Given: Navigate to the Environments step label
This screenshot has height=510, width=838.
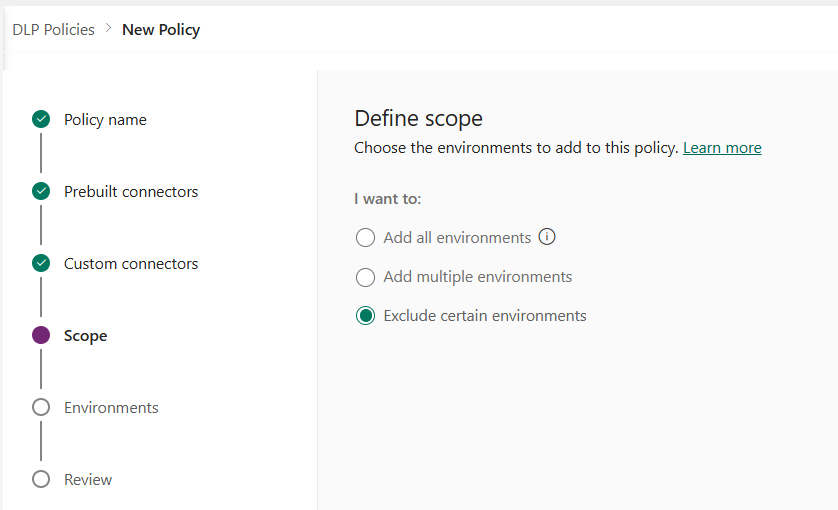Looking at the screenshot, I should point(111,408).
